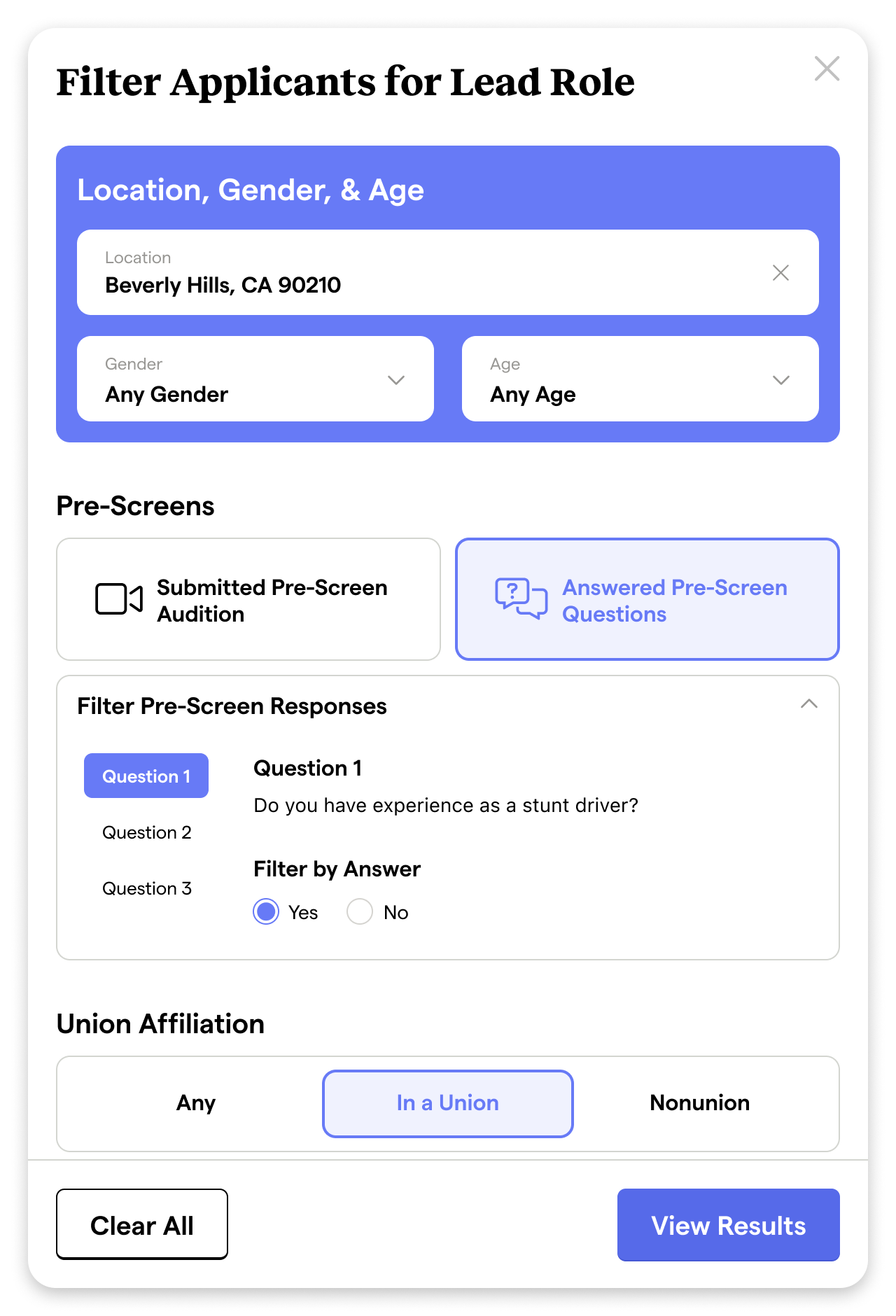The height and width of the screenshot is (1316, 896).
Task: Switch to the Question 2 tab
Action: point(146,832)
